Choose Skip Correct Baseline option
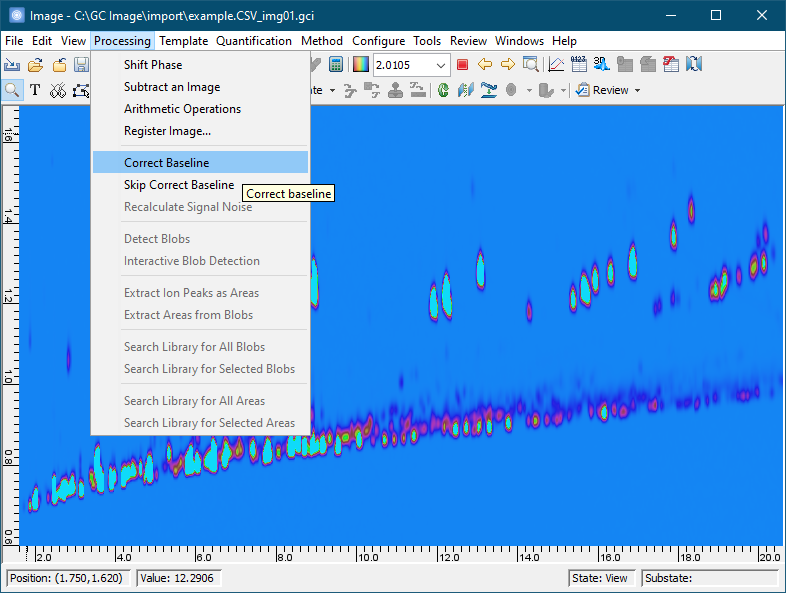 (x=179, y=185)
